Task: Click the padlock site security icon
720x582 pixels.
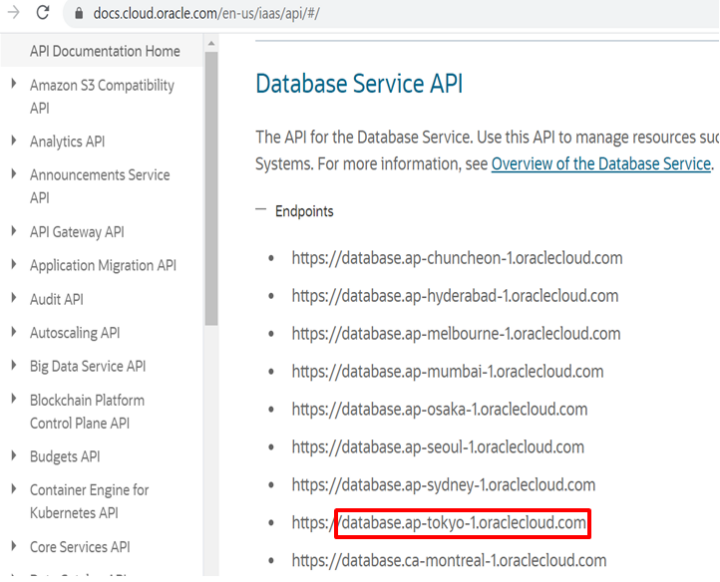Action: 79,15
